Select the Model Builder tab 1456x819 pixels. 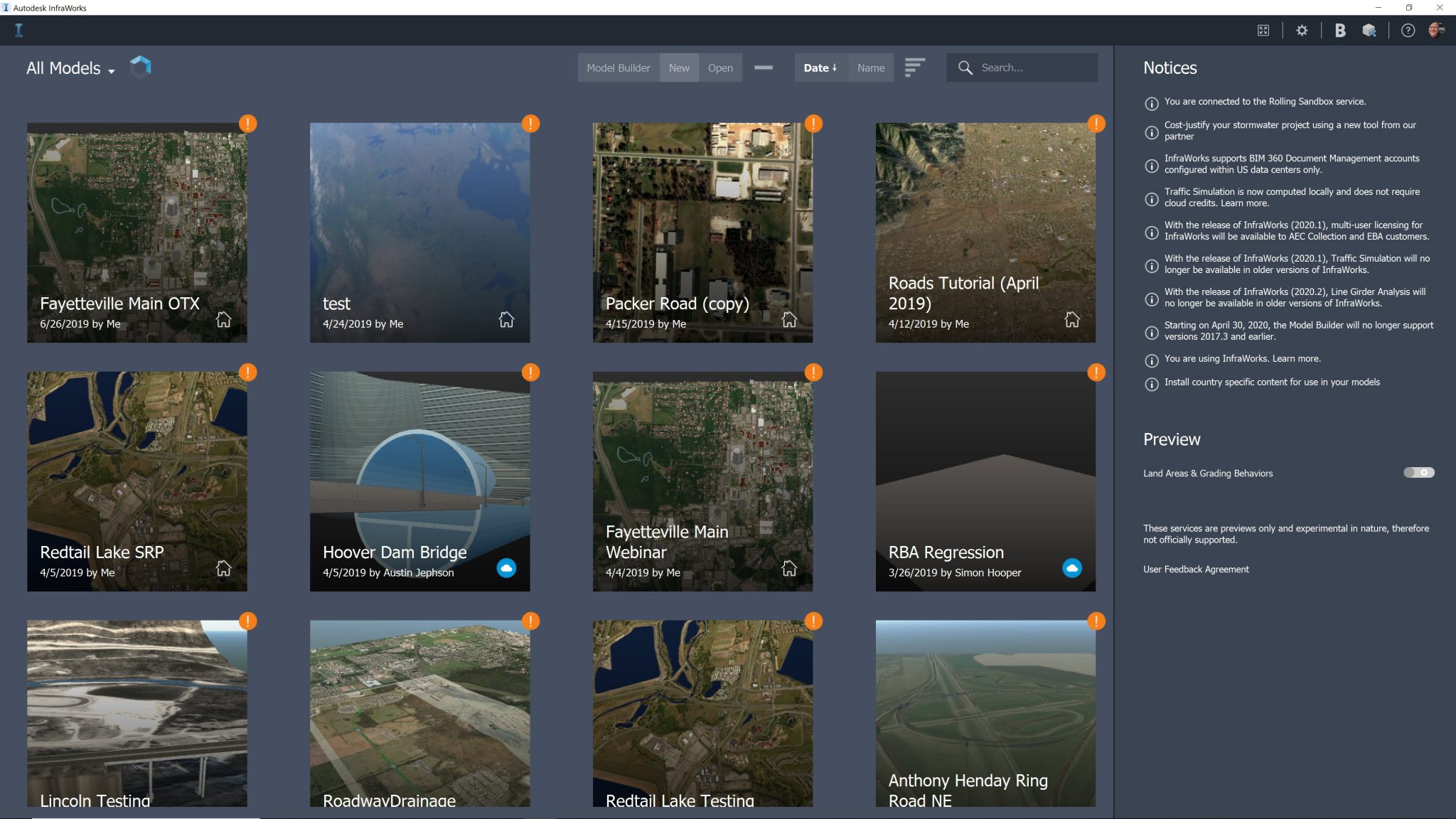click(618, 68)
